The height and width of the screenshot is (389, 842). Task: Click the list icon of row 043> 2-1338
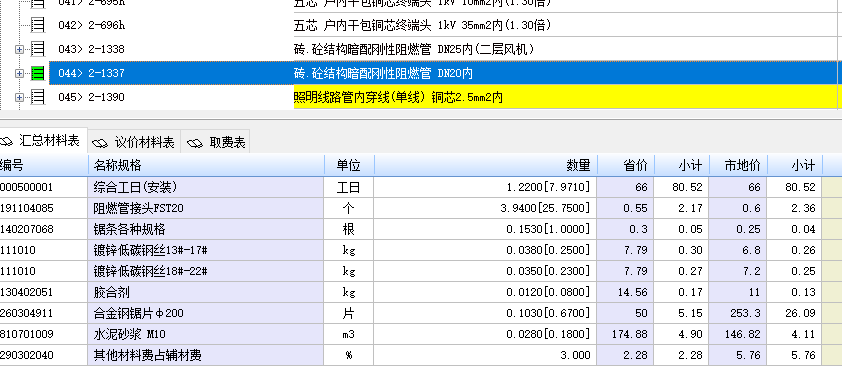(38, 49)
